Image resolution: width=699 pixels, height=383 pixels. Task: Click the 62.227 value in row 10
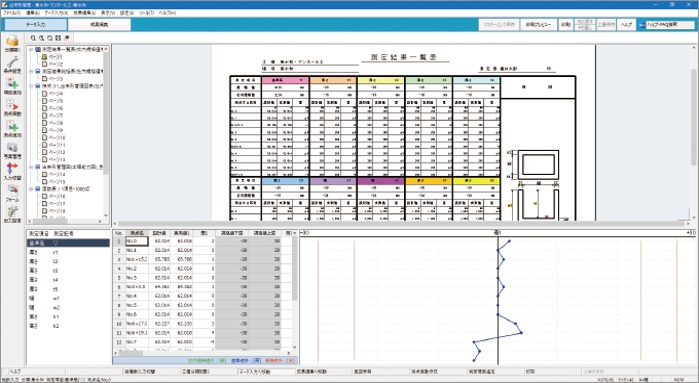pos(159,324)
